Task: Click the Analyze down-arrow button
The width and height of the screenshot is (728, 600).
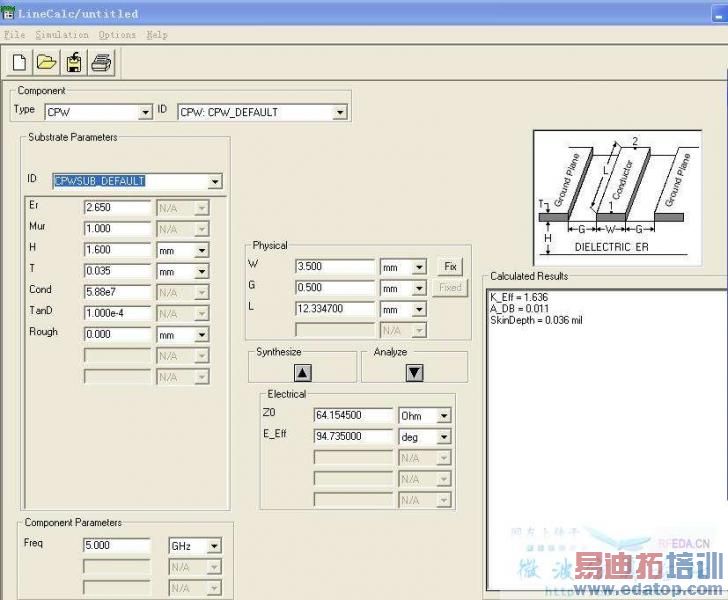Action: point(415,372)
